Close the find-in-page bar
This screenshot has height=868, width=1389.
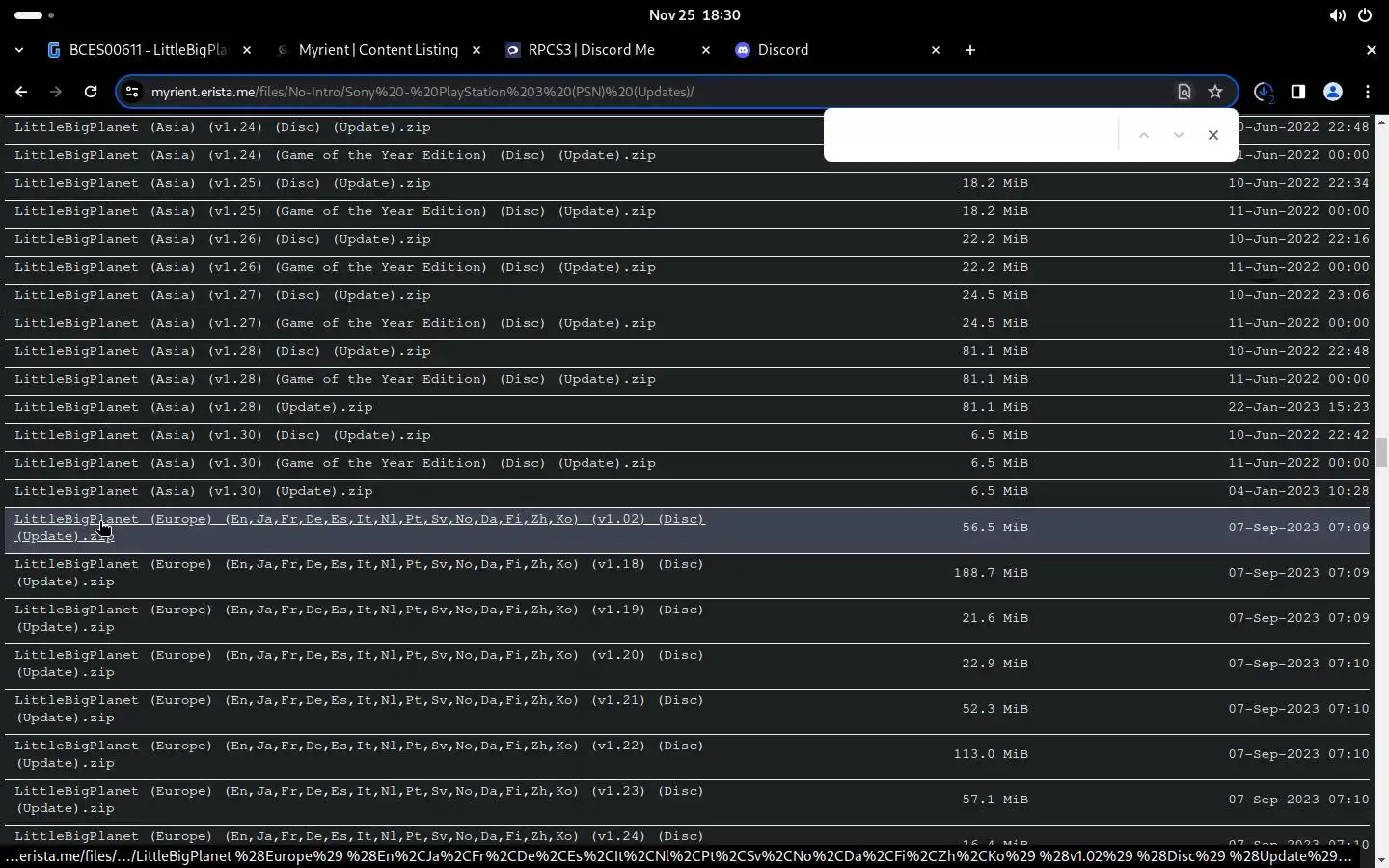(x=1213, y=135)
